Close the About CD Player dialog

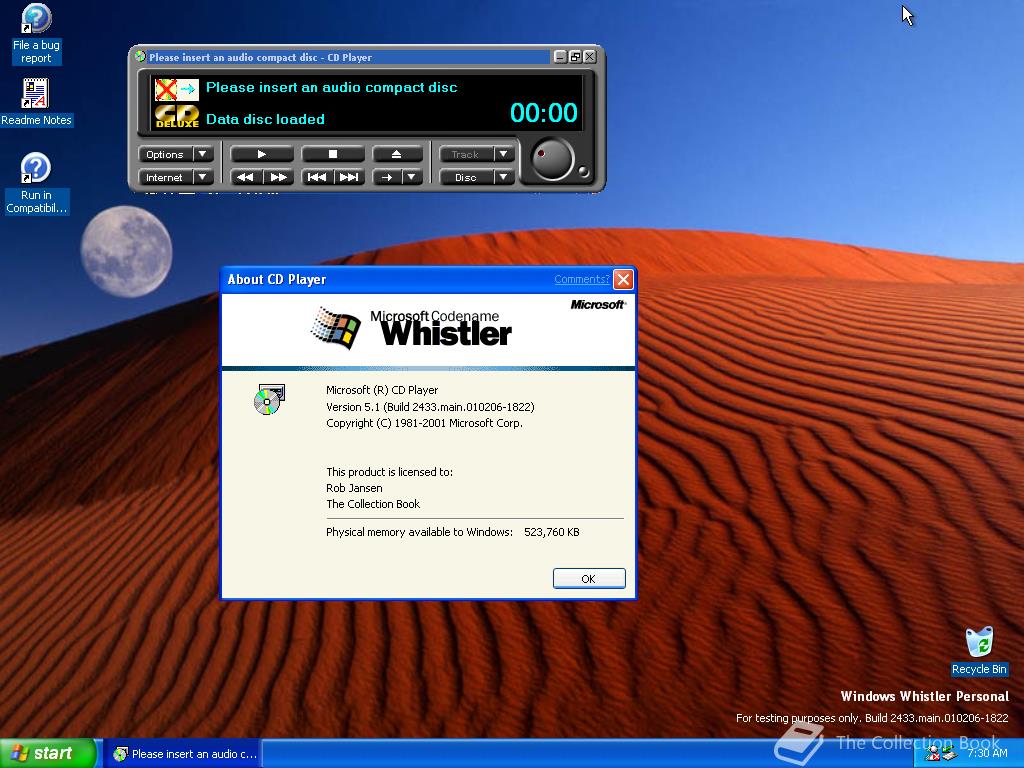coord(623,280)
